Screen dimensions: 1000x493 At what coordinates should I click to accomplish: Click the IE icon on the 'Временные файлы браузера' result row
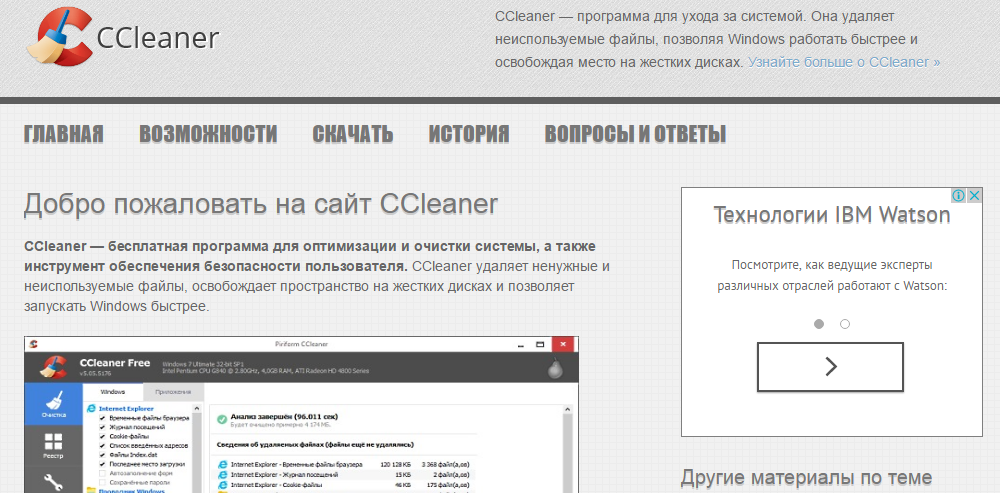point(223,464)
